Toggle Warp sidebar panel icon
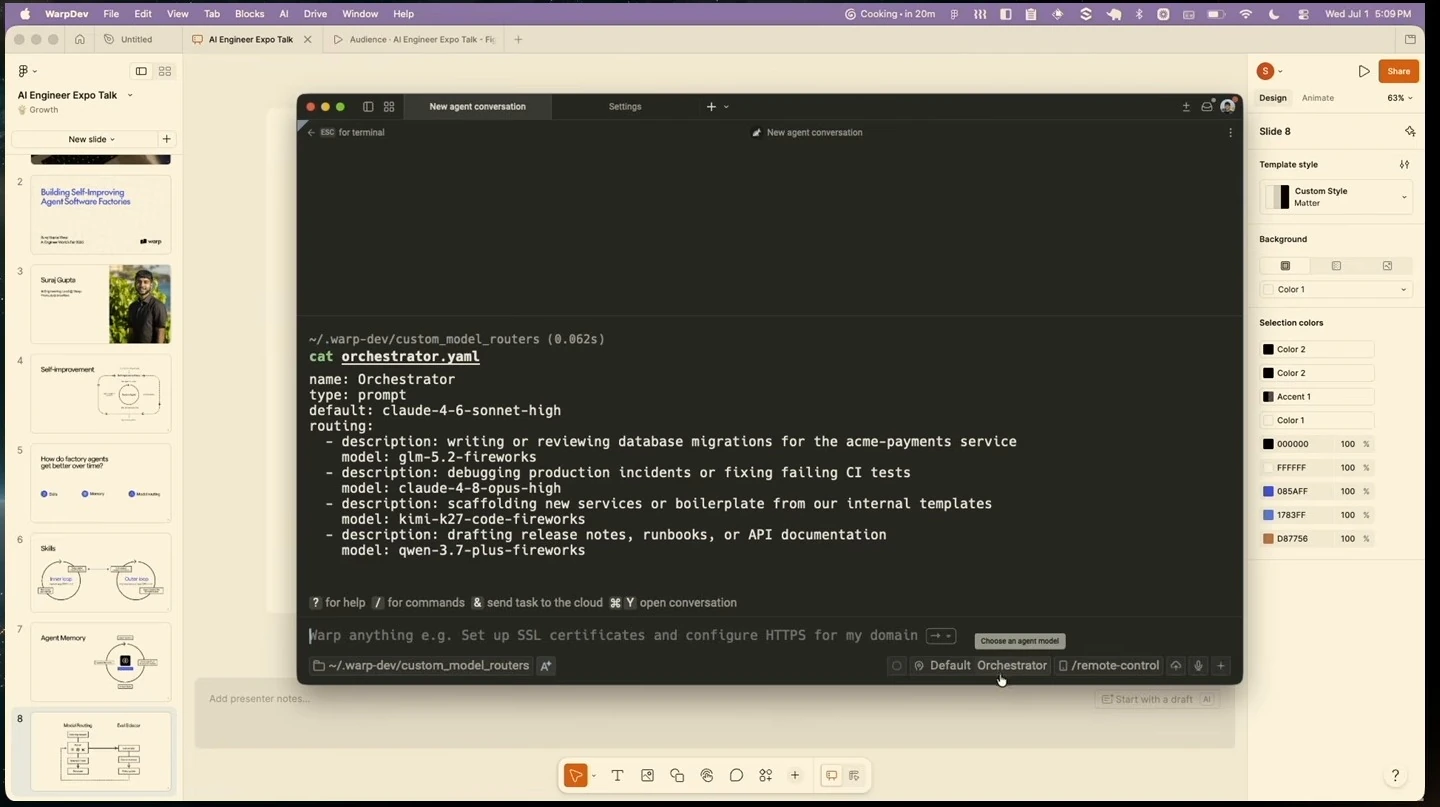 [368, 106]
